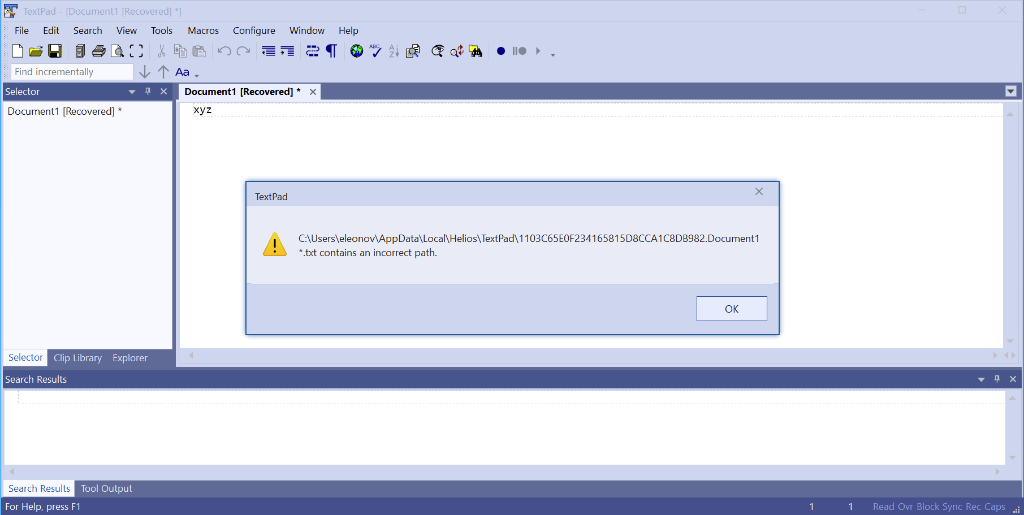The height and width of the screenshot is (515, 1024).
Task: Toggle full screen view icon
Action: [x=136, y=51]
